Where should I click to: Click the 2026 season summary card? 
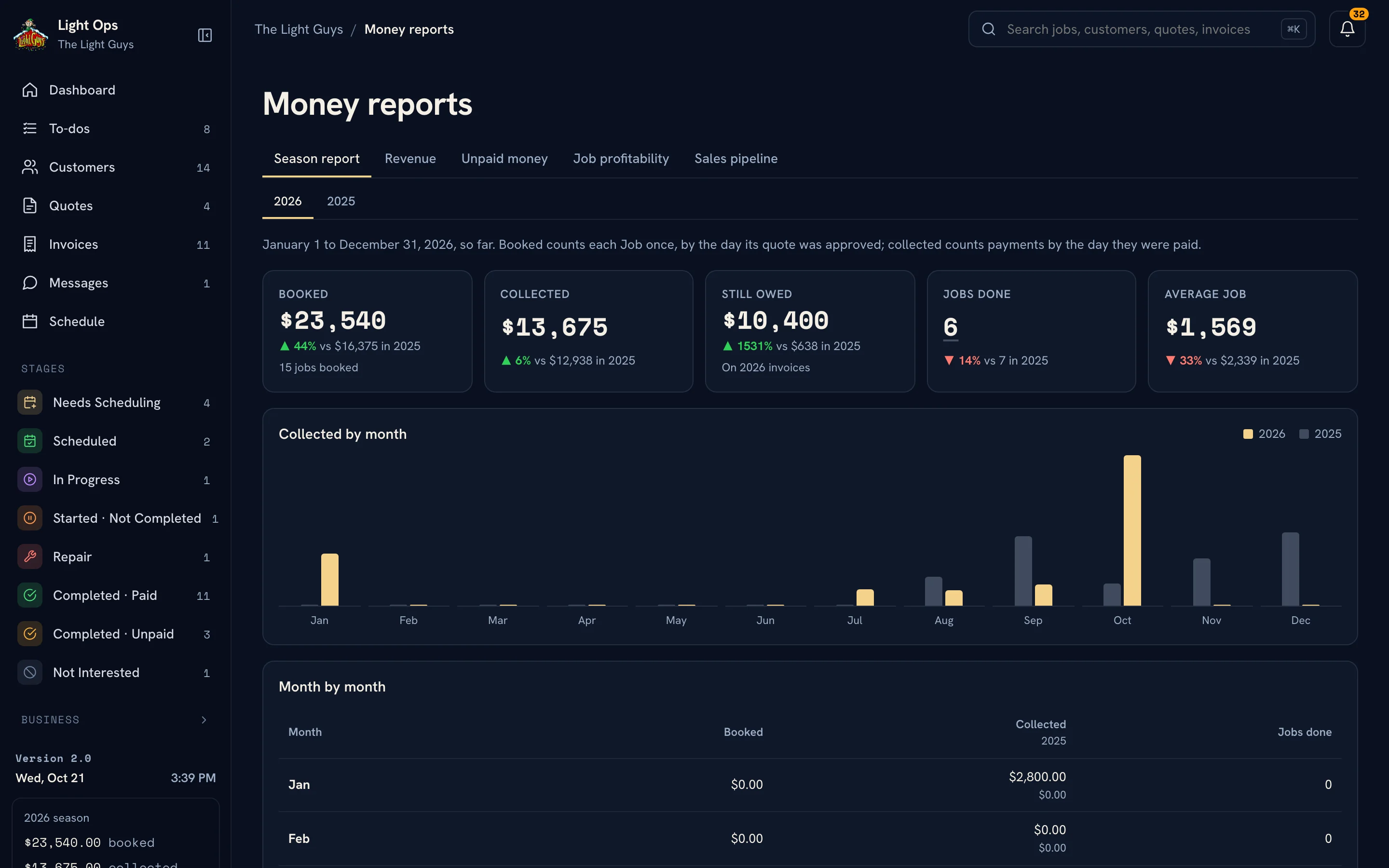pyautogui.click(x=115, y=833)
